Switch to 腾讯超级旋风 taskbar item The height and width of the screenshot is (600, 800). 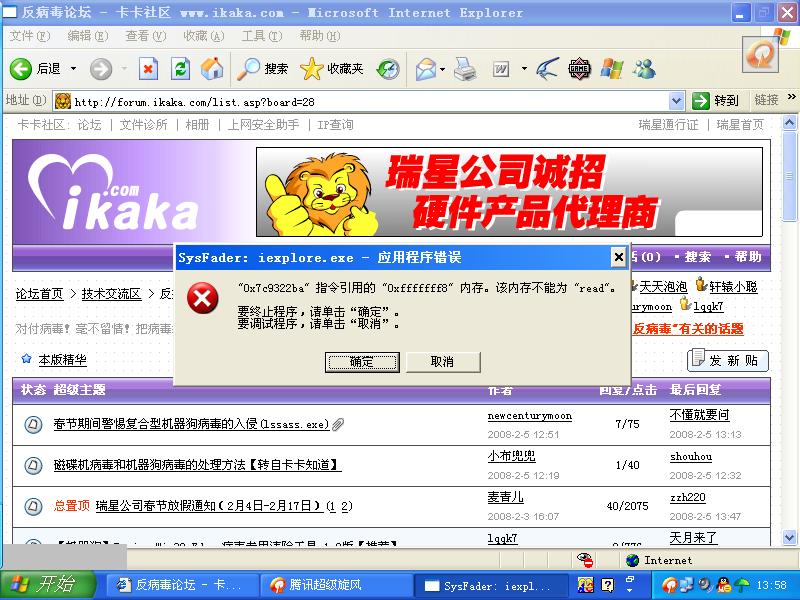coord(337,585)
